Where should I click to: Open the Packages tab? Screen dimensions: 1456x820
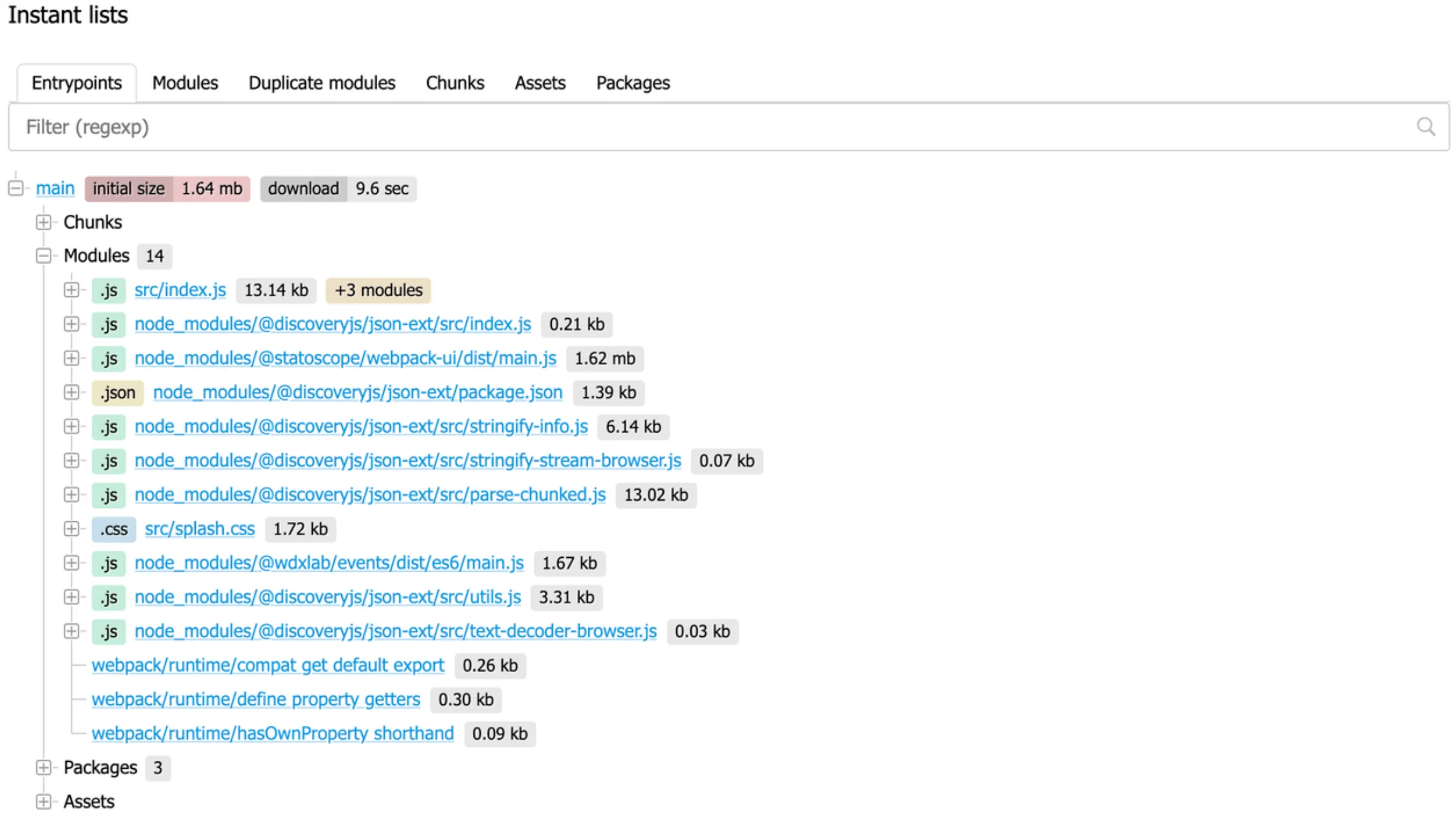pyautogui.click(x=633, y=83)
